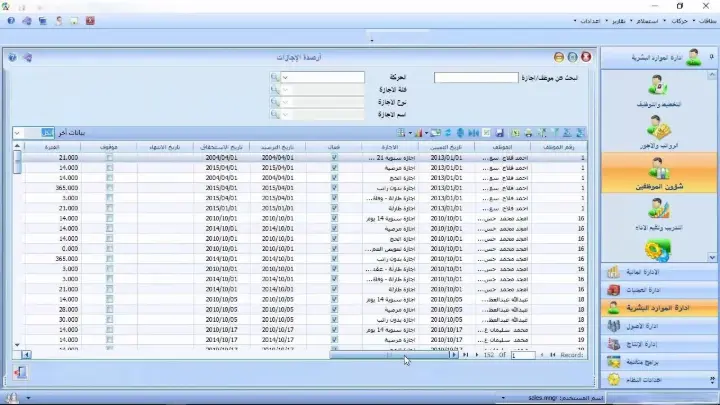Image resolution: width=720 pixels, height=405 pixels.
Task: Click the refresh arrows grid toolbar icon
Action: [x=448, y=133]
